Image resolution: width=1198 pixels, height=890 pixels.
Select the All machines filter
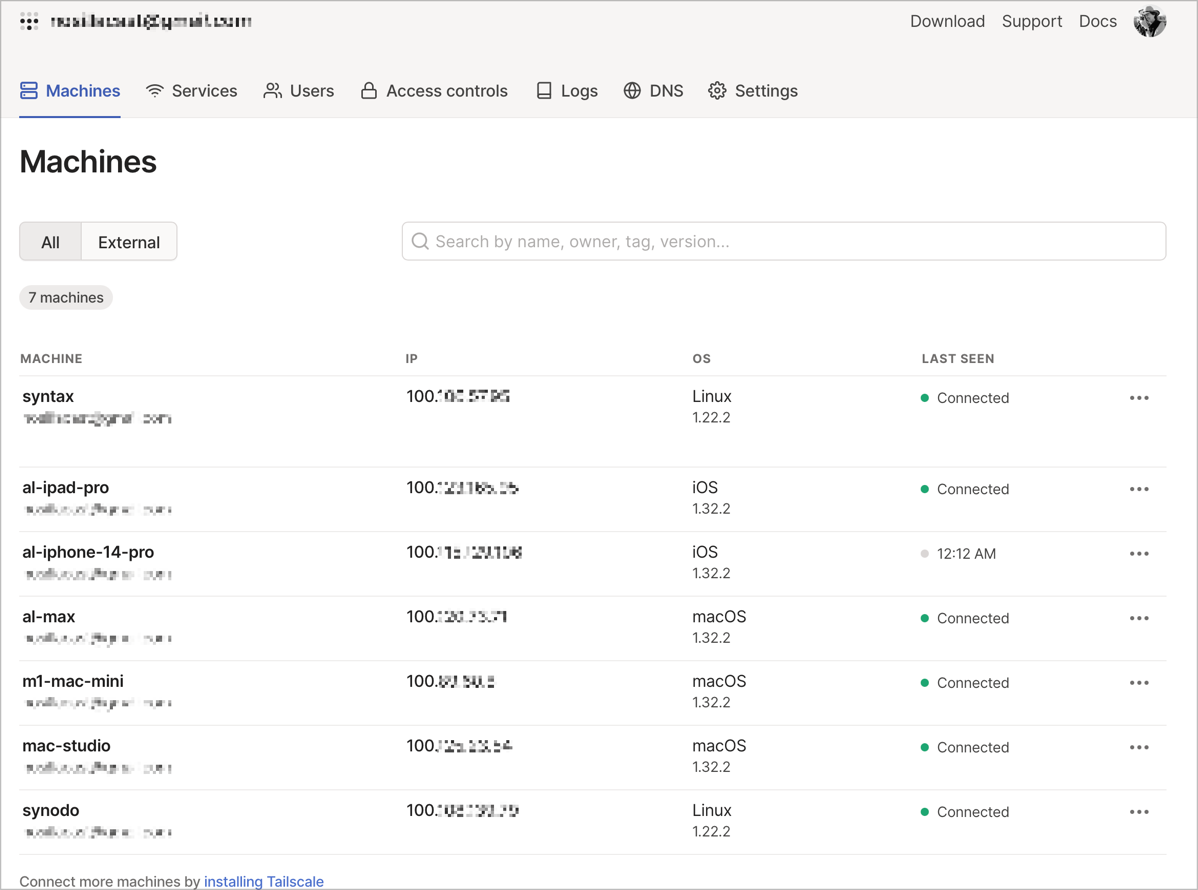pyautogui.click(x=50, y=242)
